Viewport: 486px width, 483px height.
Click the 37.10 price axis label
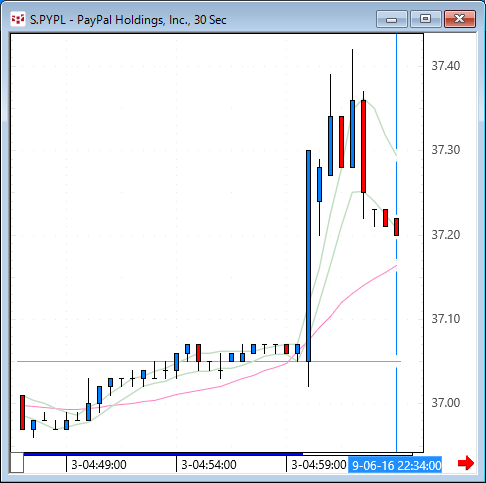tap(446, 319)
